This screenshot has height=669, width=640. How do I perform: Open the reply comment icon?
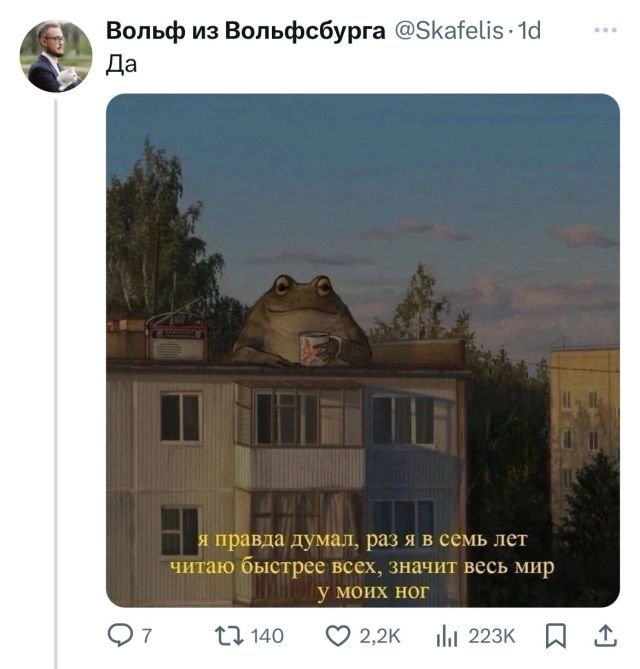tap(119, 635)
